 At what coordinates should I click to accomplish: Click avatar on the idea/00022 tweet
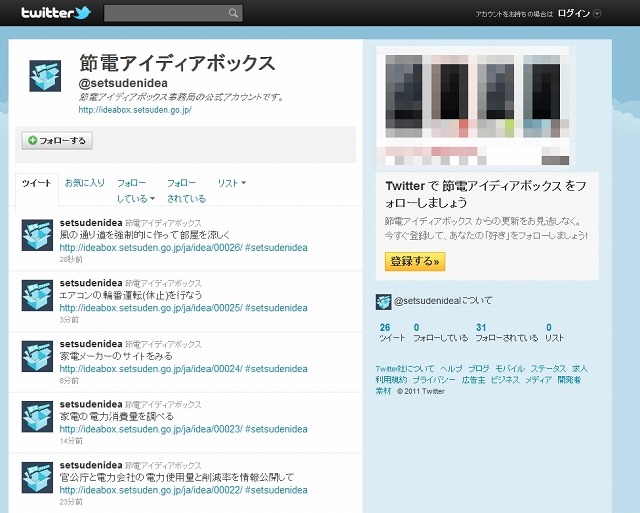(x=37, y=477)
